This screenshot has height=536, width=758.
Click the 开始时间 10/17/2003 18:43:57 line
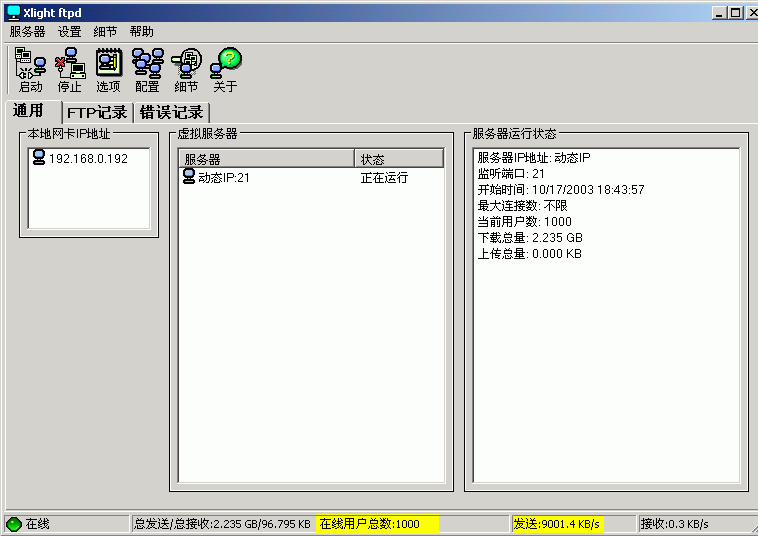tap(561, 189)
